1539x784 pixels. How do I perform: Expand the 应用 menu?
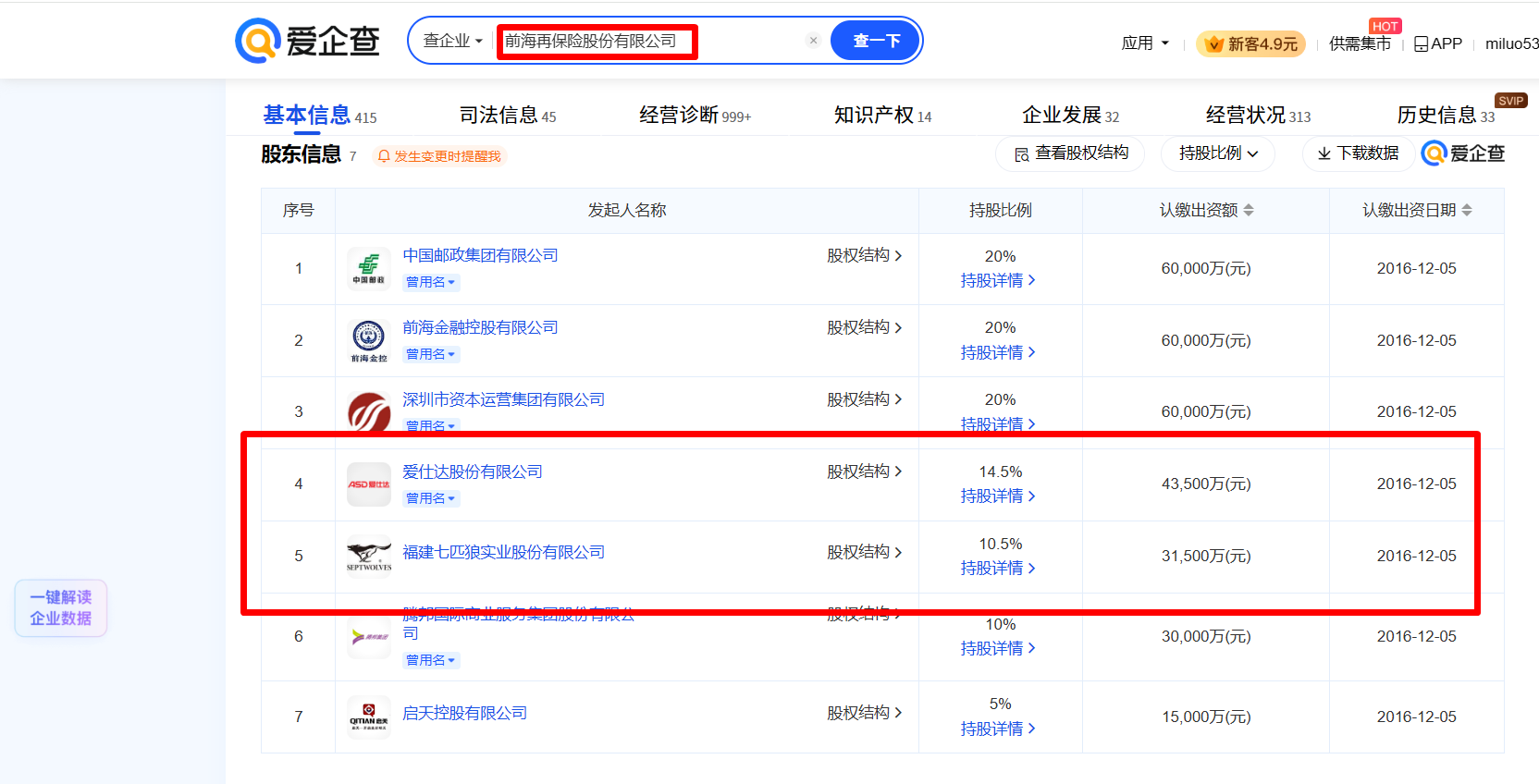(1145, 43)
